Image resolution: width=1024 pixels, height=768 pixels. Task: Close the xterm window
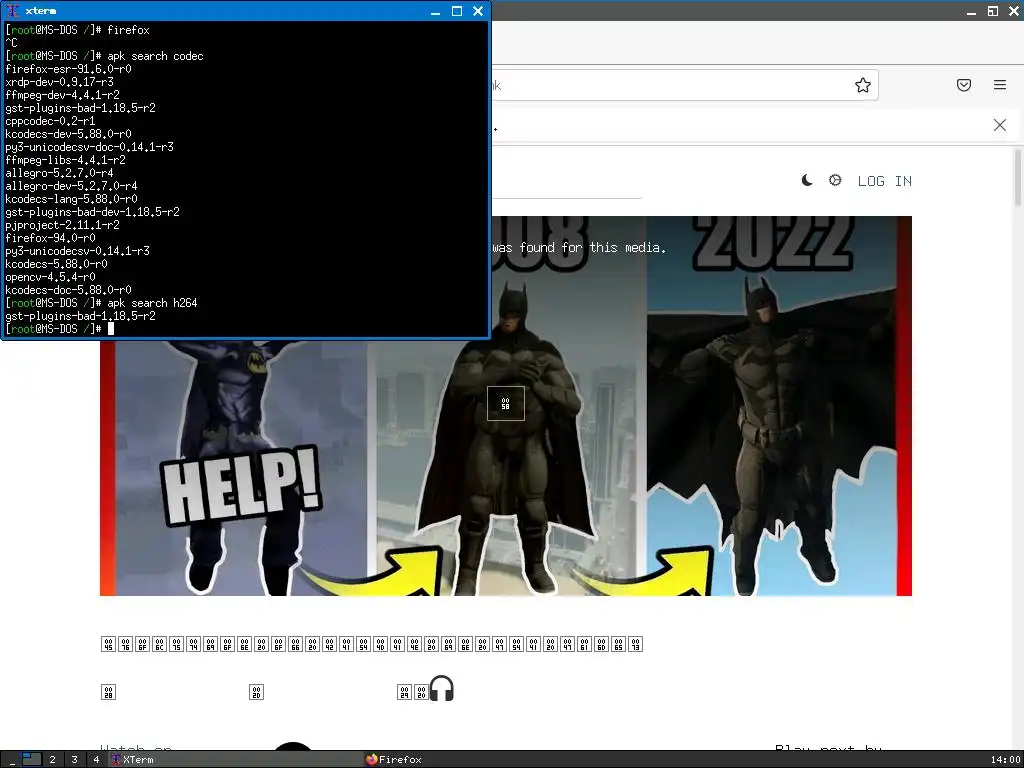pos(478,11)
